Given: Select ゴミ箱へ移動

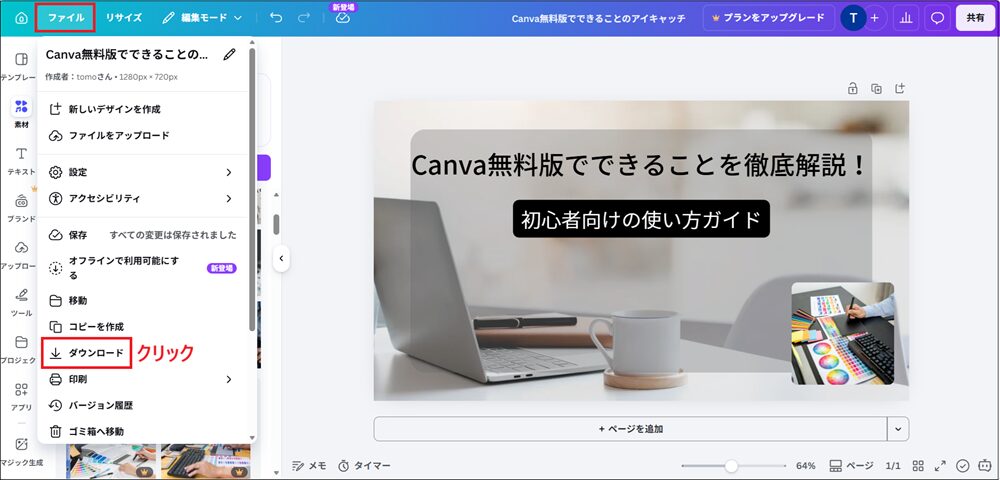Looking at the screenshot, I should pos(142,432).
